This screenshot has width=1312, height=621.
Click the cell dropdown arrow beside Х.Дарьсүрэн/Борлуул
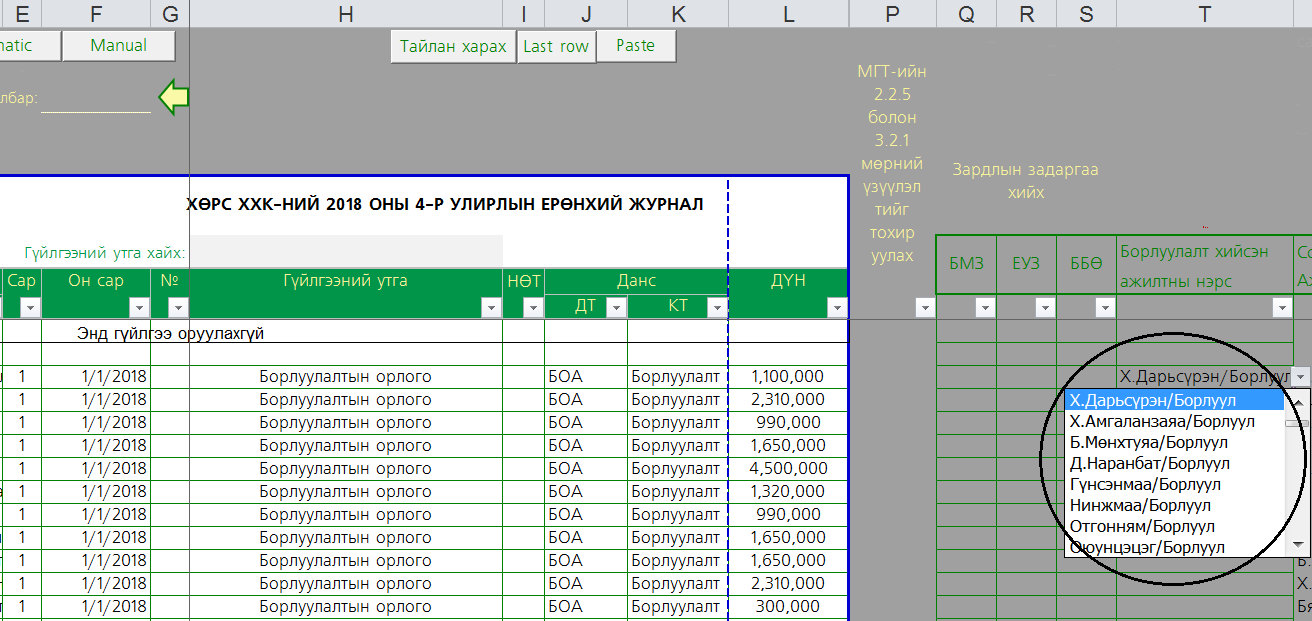pos(1300,377)
